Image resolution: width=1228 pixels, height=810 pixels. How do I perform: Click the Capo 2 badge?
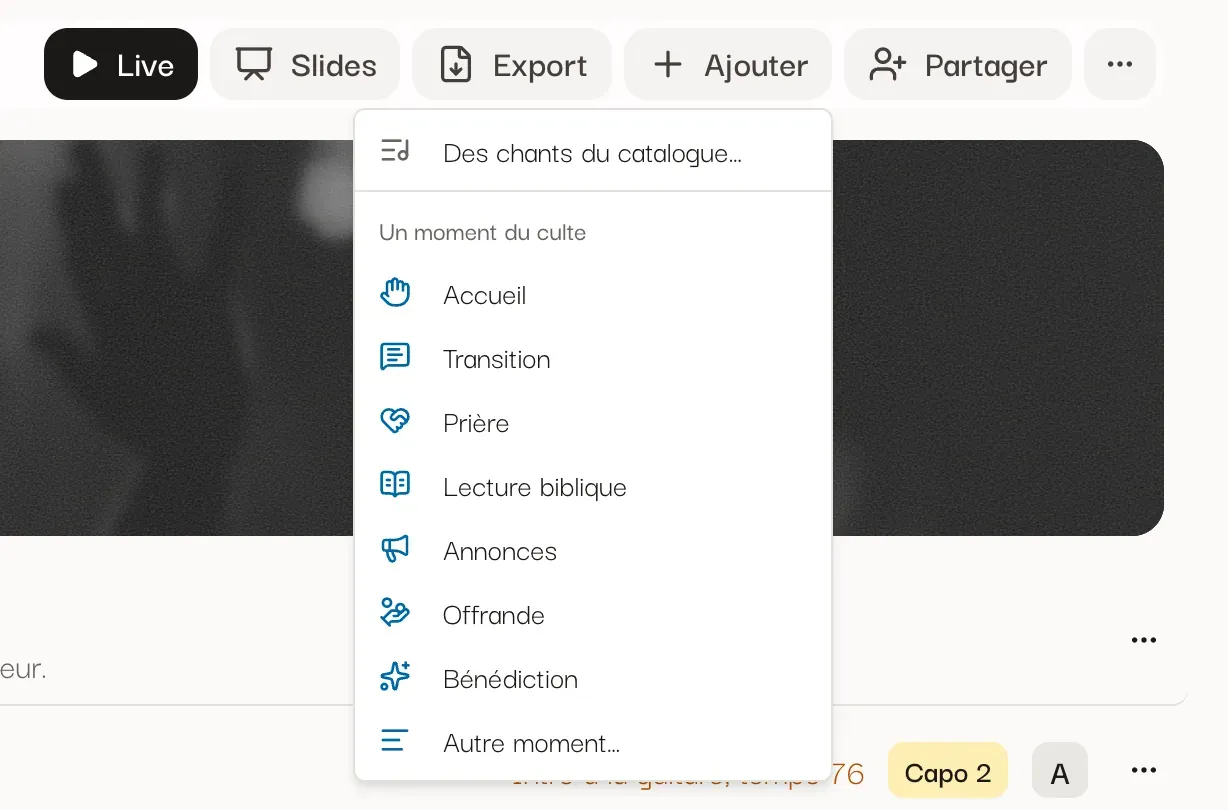pyautogui.click(x=947, y=771)
